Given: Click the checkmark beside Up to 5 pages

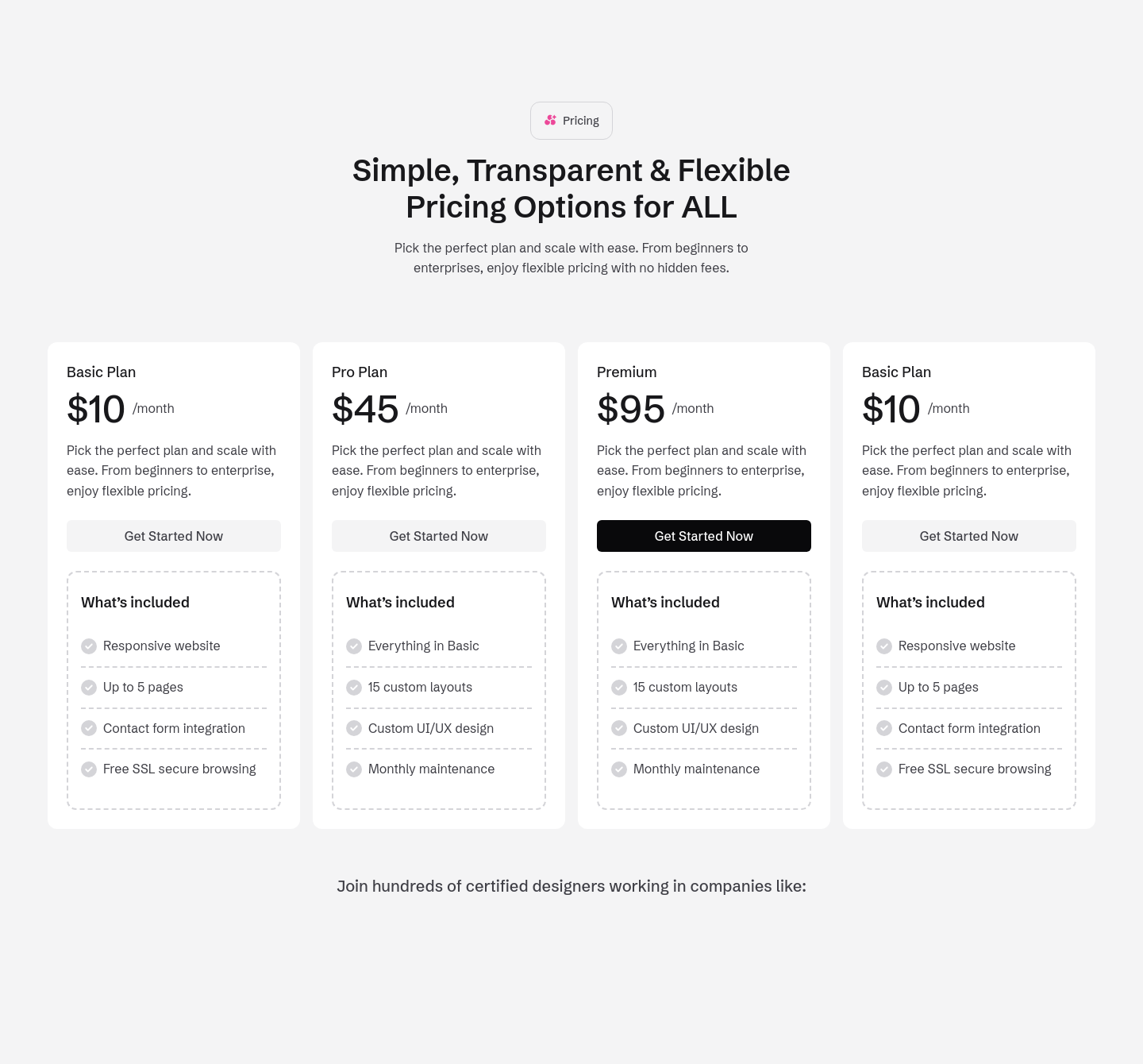Looking at the screenshot, I should pyautogui.click(x=89, y=688).
